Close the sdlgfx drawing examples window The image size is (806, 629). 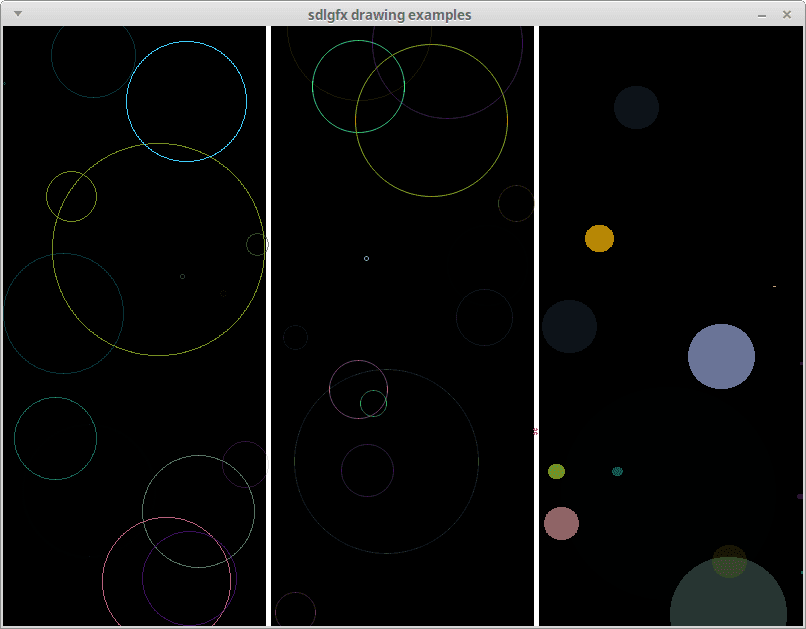(x=786, y=14)
